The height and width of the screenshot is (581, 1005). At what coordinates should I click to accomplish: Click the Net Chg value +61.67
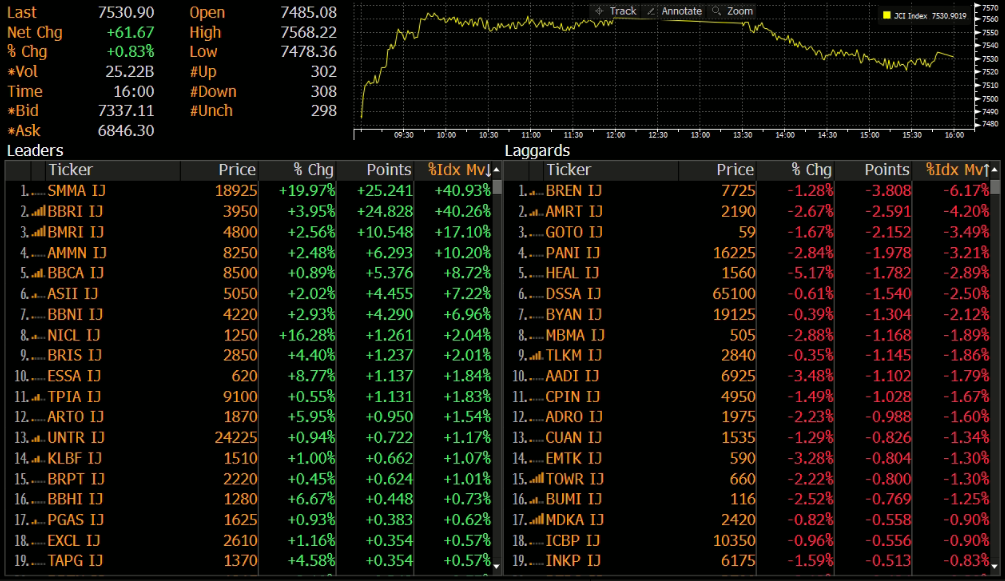pos(130,32)
